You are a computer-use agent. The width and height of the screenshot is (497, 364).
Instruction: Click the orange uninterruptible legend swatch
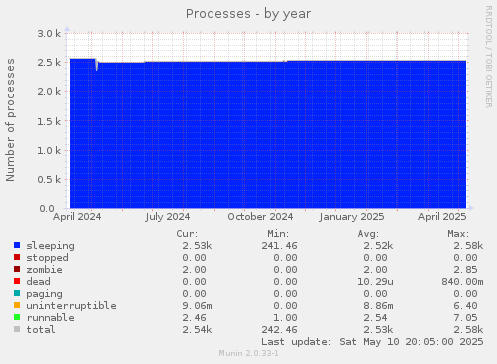tap(17, 305)
